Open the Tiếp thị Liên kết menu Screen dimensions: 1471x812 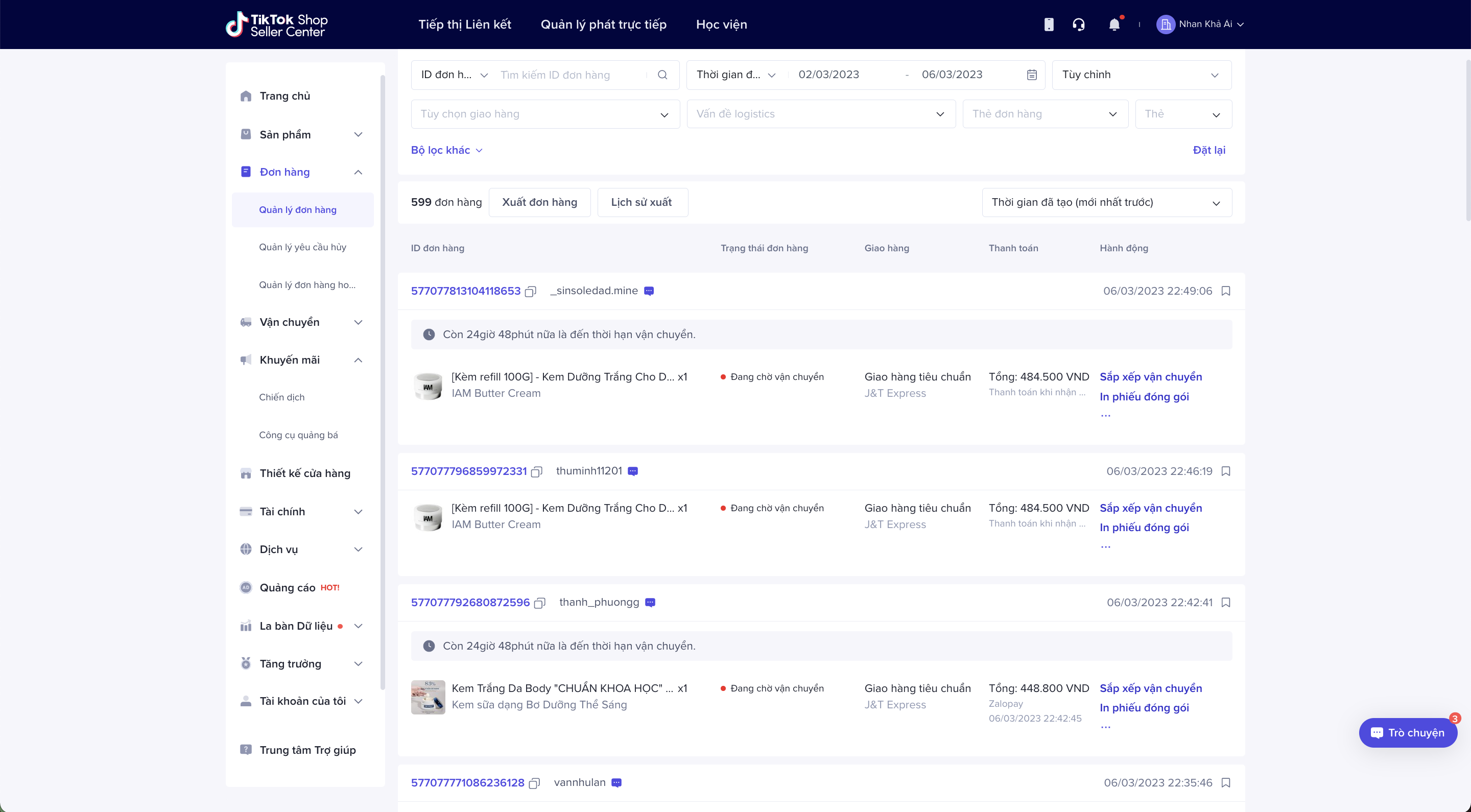point(464,25)
